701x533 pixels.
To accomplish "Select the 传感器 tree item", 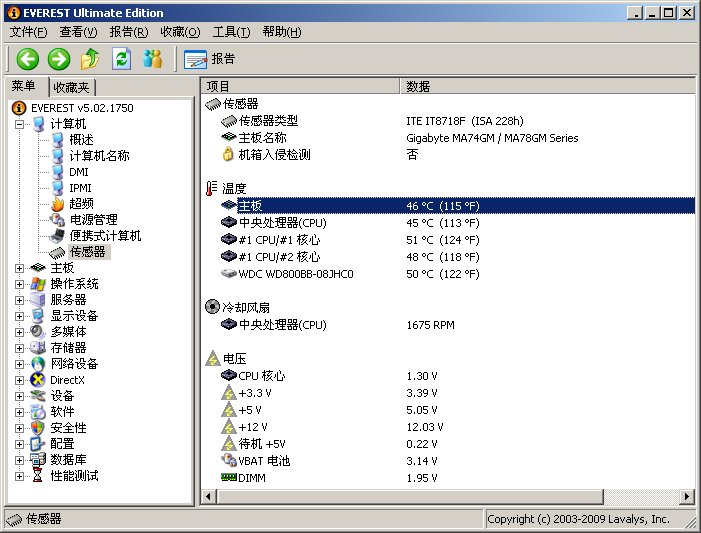I will click(x=87, y=252).
